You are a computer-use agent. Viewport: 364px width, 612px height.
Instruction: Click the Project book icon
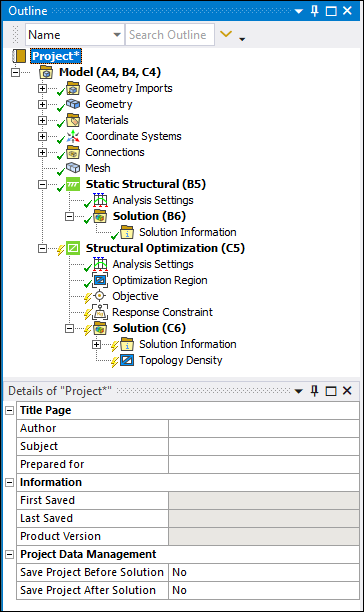pos(19,56)
